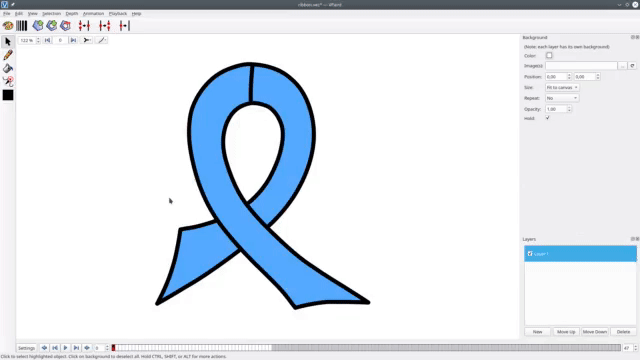The height and width of the screenshot is (360, 640).
Task: Click the black vertical bars toolbar icon
Action: pyautogui.click(x=22, y=26)
